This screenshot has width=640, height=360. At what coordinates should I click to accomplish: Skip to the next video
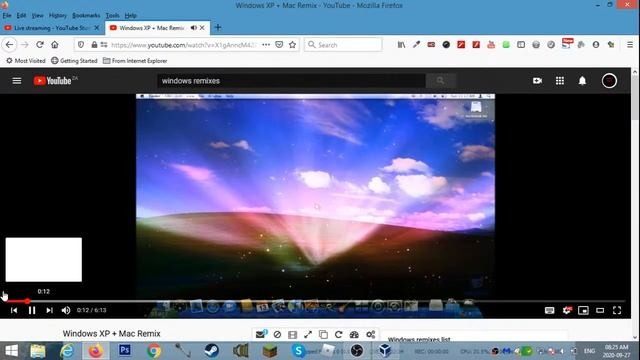click(49, 311)
